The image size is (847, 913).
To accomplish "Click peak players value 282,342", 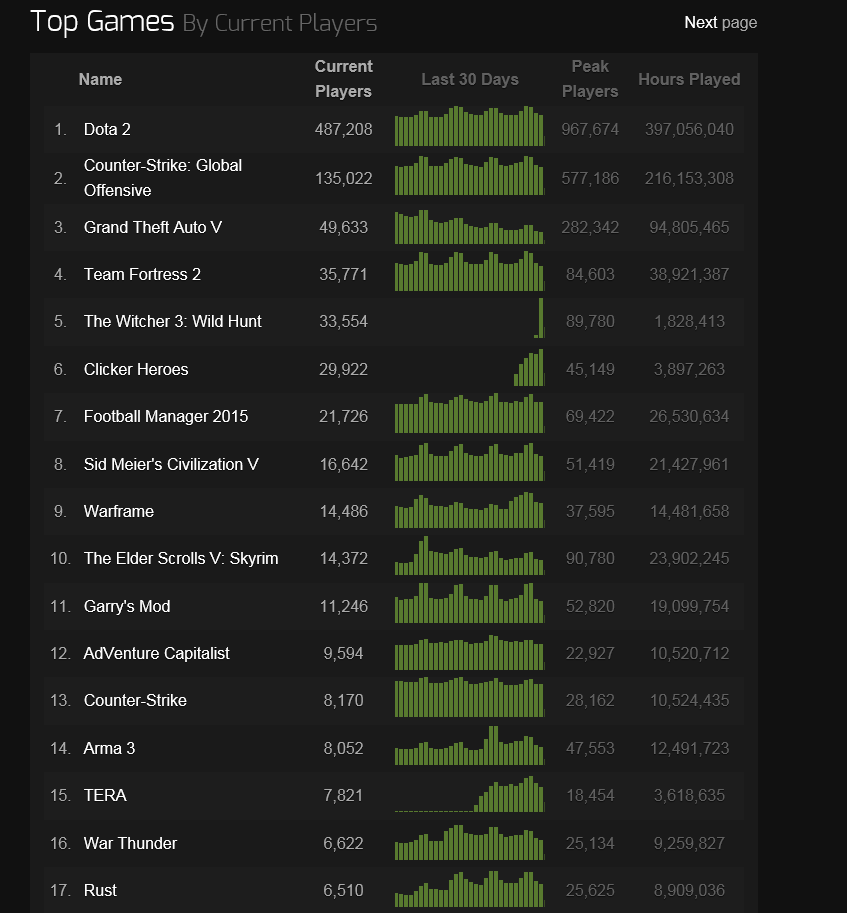I will coord(590,227).
